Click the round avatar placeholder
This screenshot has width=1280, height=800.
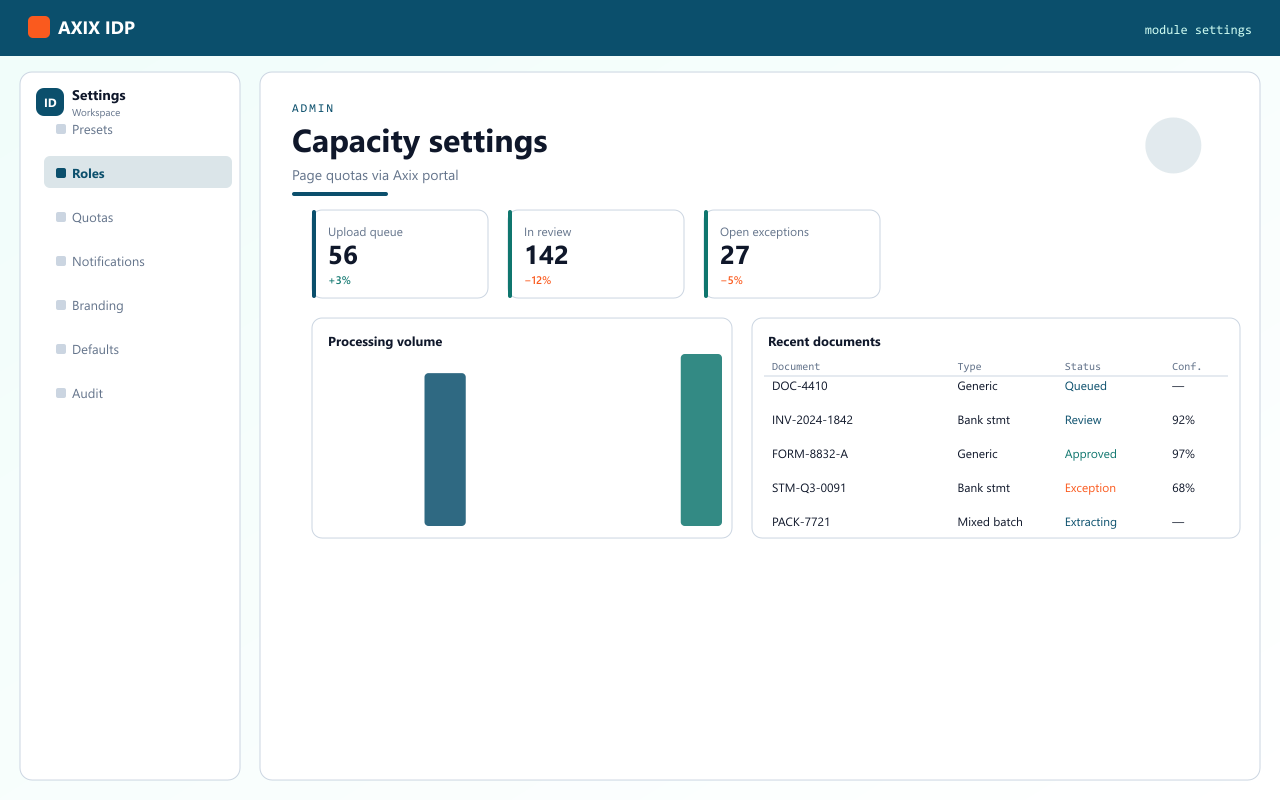pyautogui.click(x=1173, y=146)
